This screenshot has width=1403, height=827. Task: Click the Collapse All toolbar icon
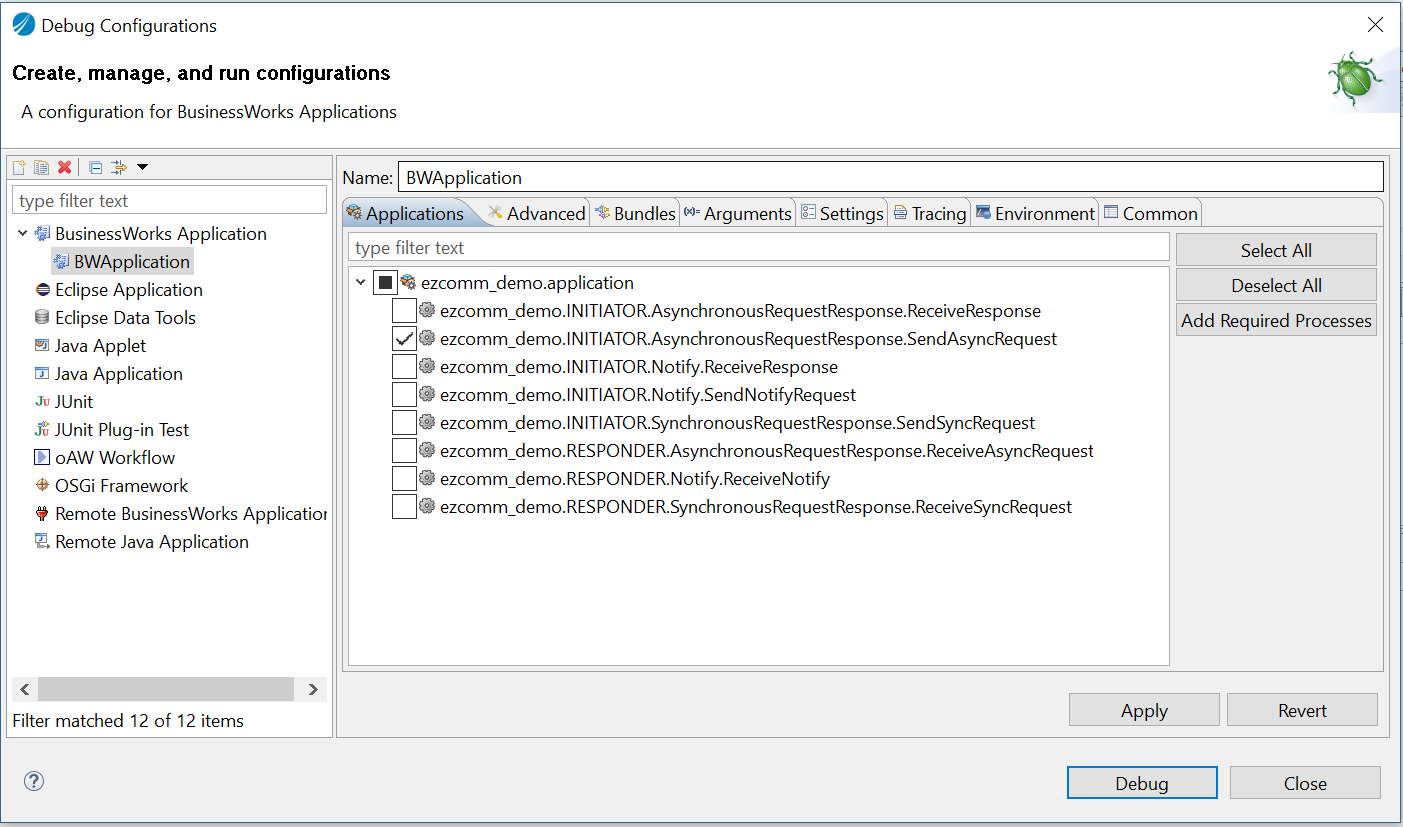click(x=95, y=167)
